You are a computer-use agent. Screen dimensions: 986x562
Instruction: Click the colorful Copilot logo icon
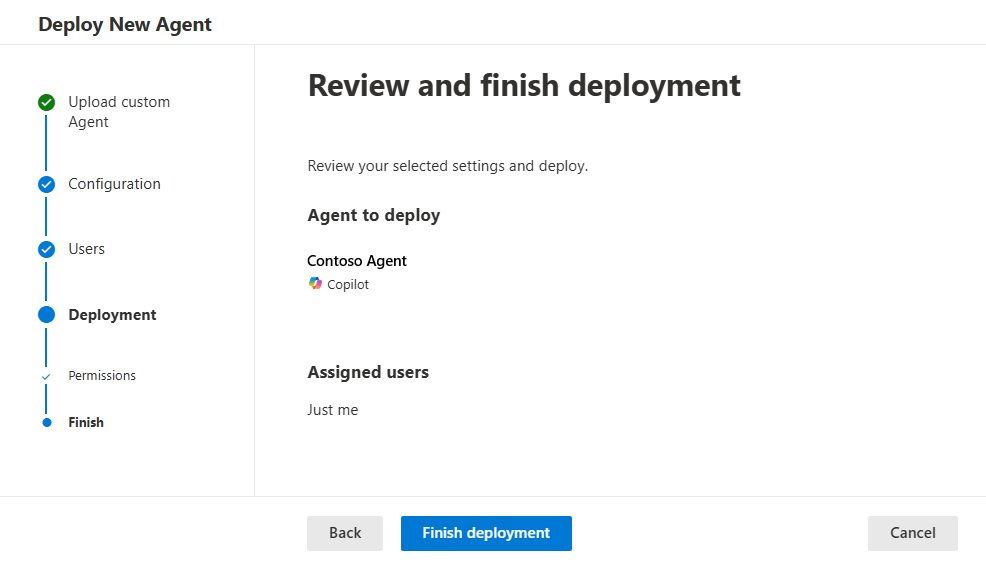316,284
